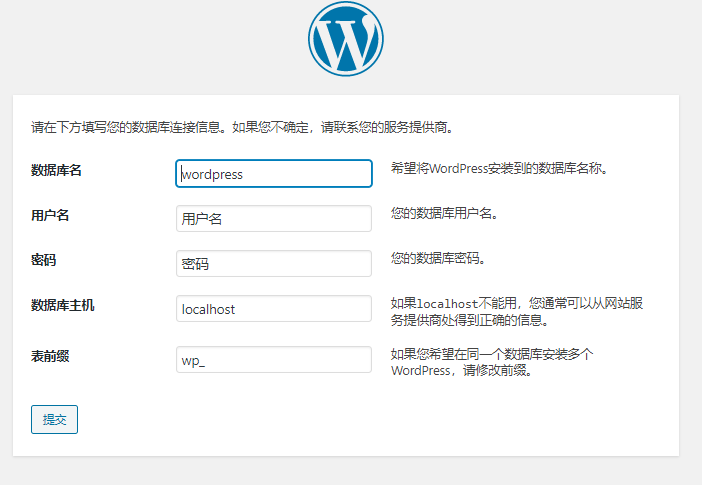Click the bold 表前缀 label
The height and width of the screenshot is (485, 702).
pos(50,356)
